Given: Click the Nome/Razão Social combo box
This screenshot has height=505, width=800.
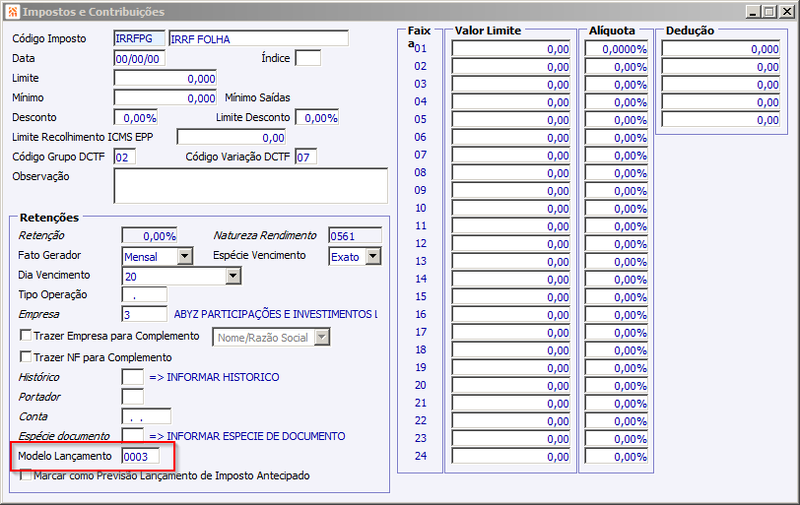Looking at the screenshot, I should pos(271,337).
